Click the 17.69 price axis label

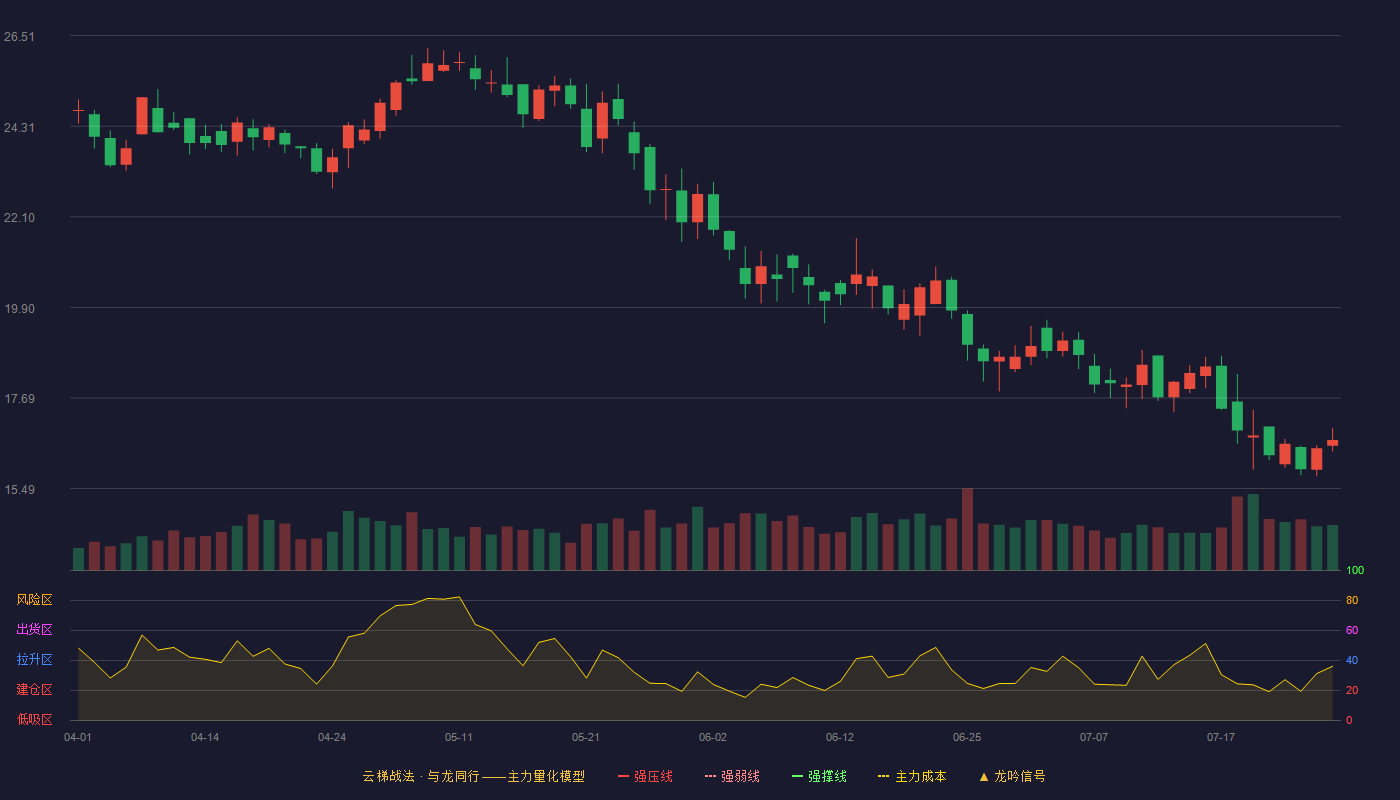click(x=19, y=399)
